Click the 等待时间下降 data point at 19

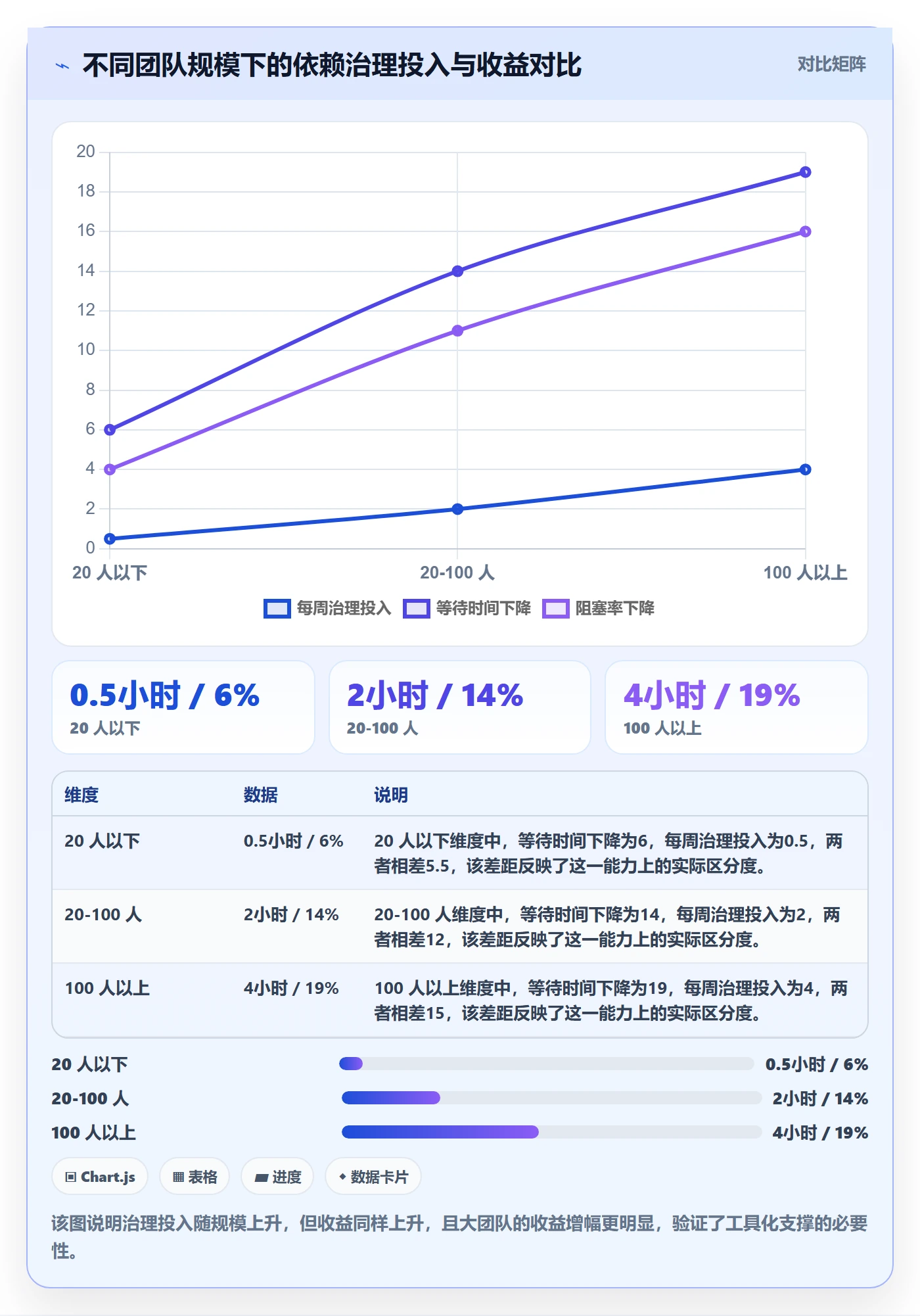click(805, 172)
